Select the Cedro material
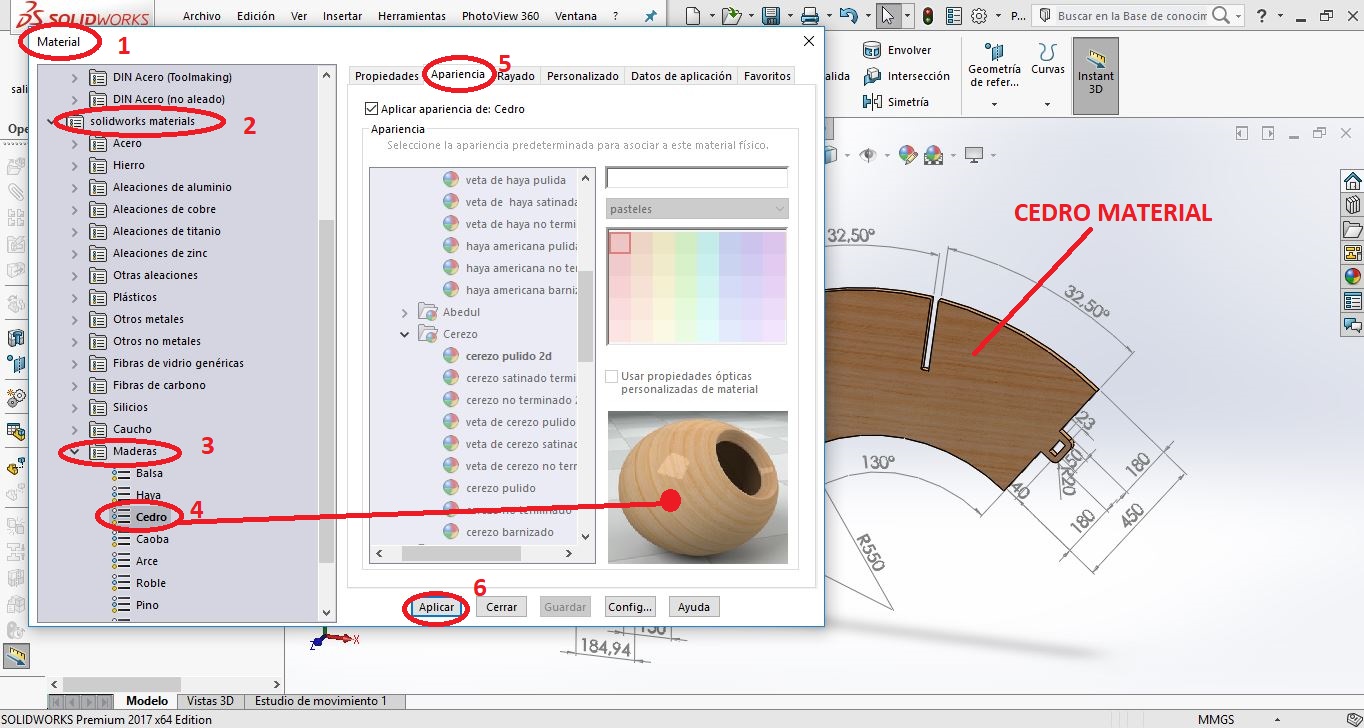Viewport: 1364px width, 728px height. pos(151,517)
